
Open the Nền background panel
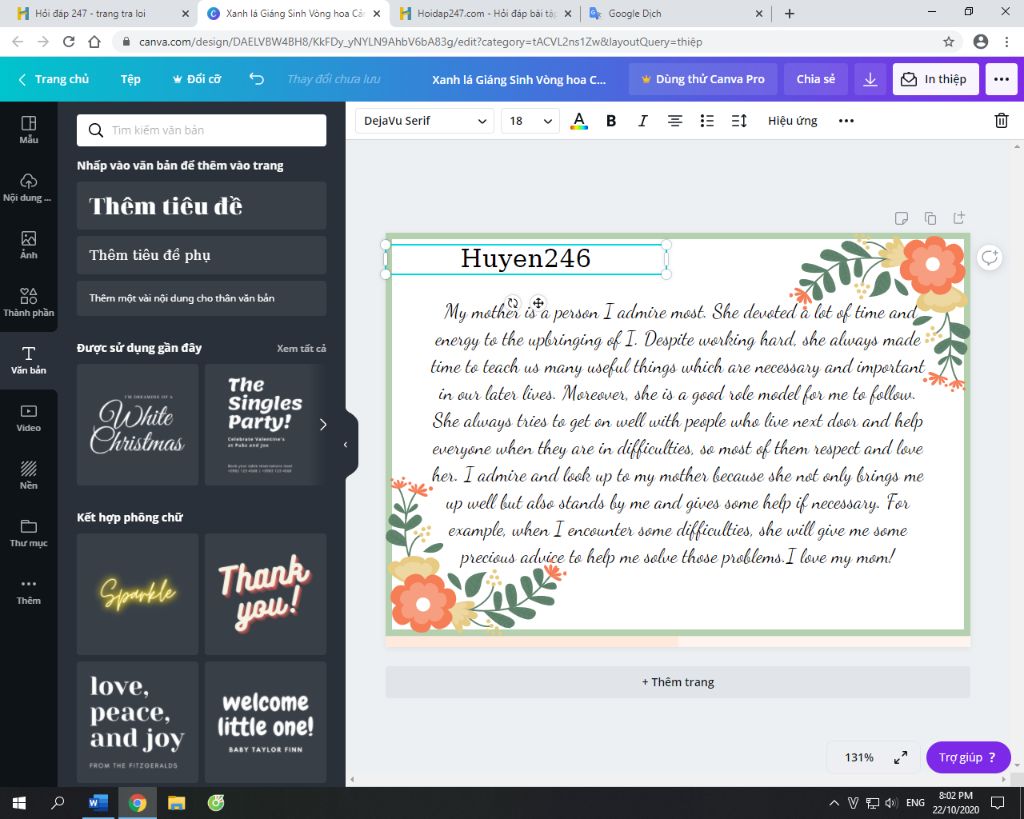pyautogui.click(x=29, y=475)
